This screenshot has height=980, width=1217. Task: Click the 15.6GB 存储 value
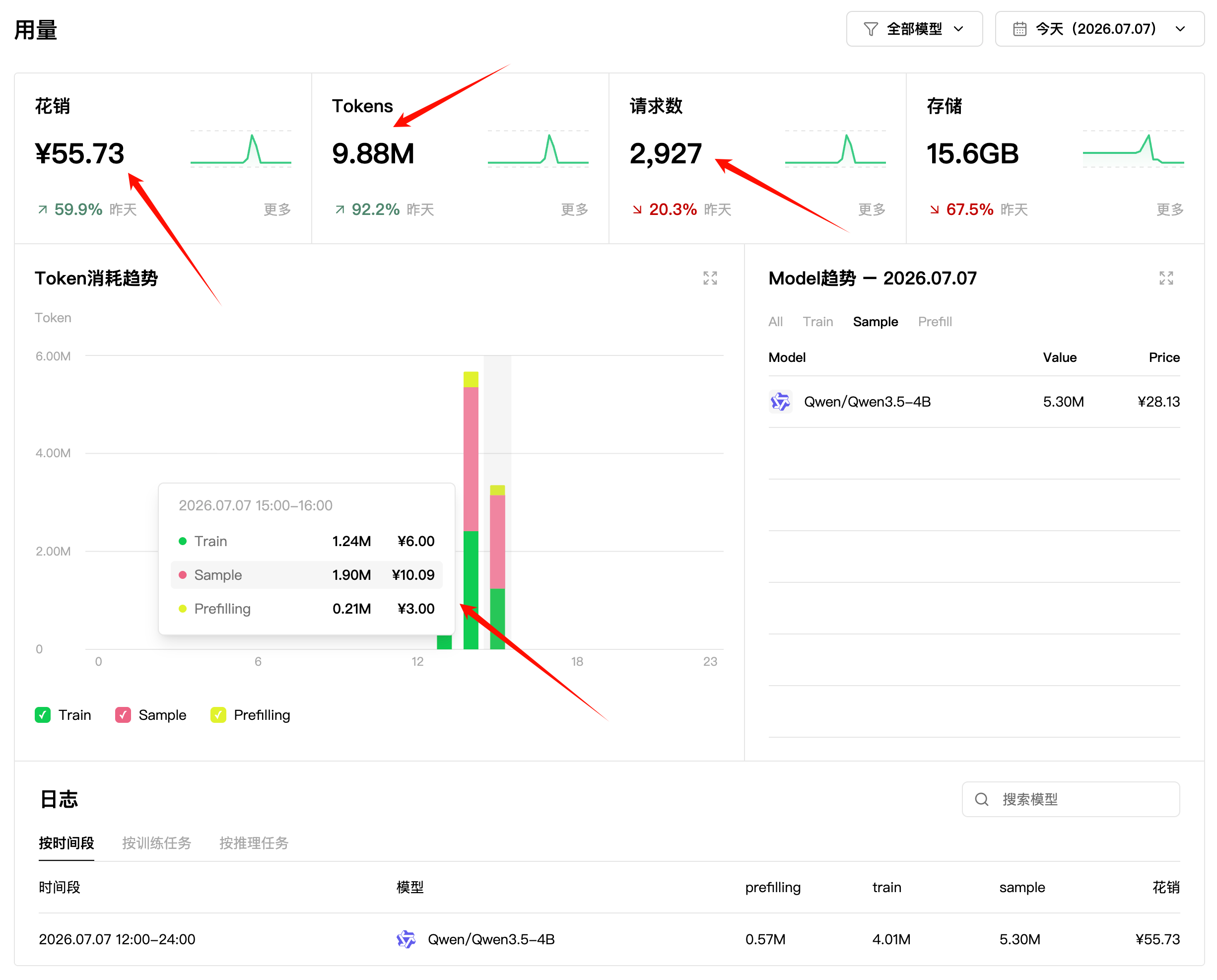tap(973, 153)
